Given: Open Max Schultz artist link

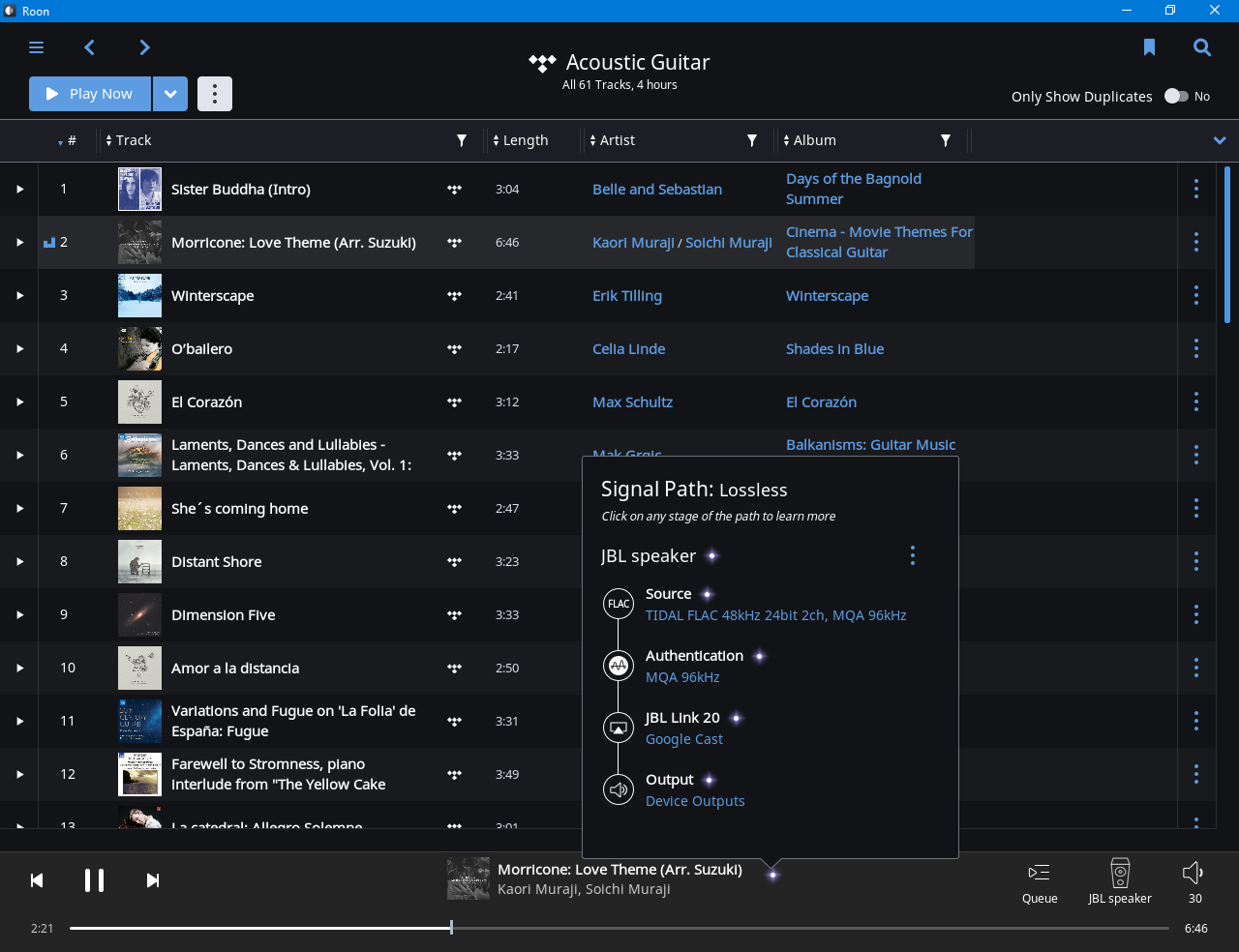Looking at the screenshot, I should pos(632,402).
